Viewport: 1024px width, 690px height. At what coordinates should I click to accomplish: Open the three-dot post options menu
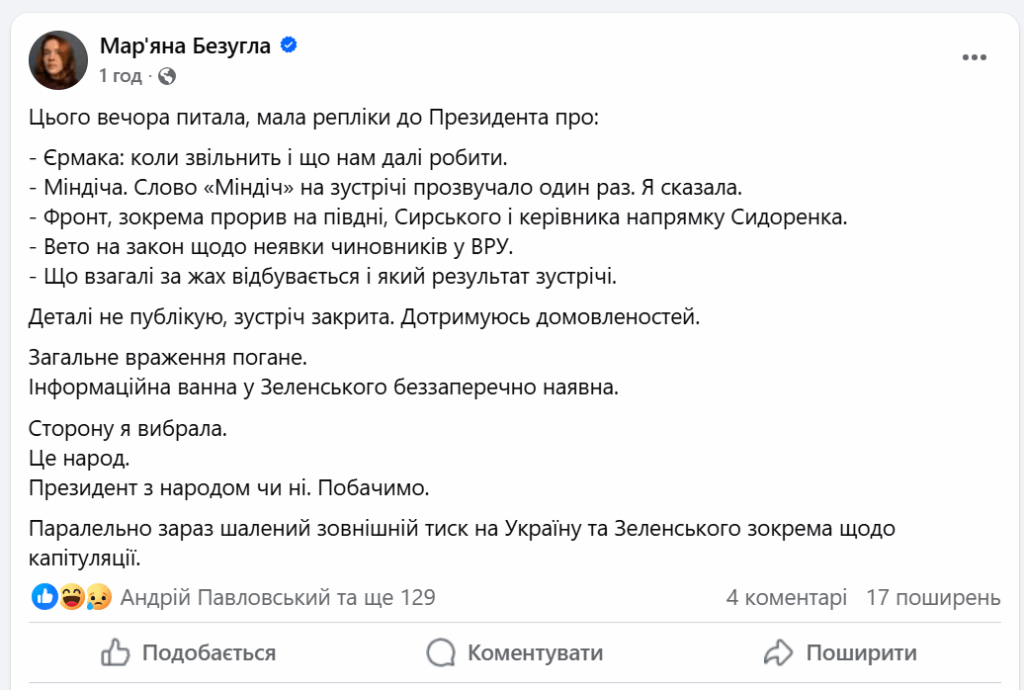pos(974,57)
